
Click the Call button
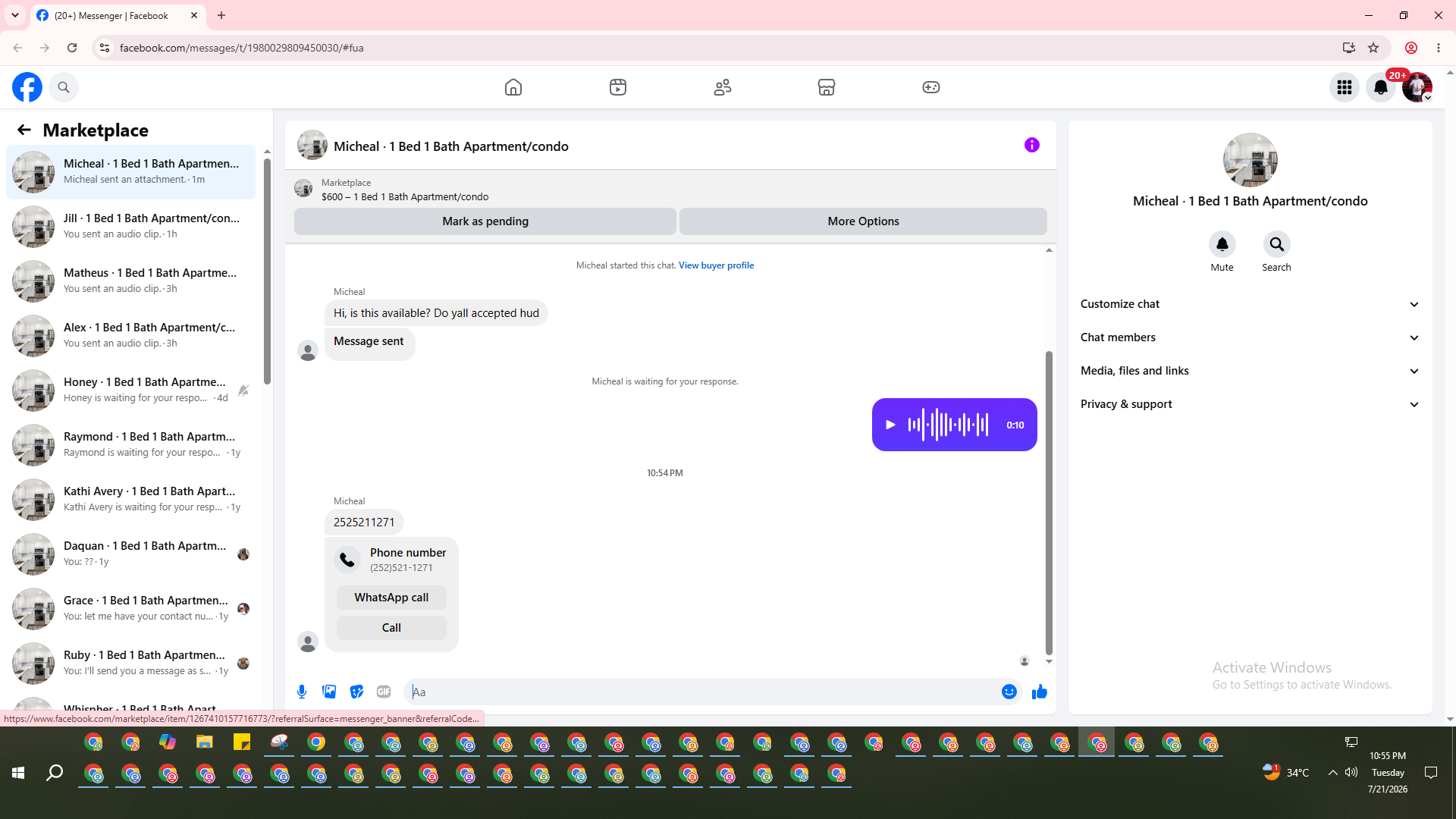[x=391, y=628]
